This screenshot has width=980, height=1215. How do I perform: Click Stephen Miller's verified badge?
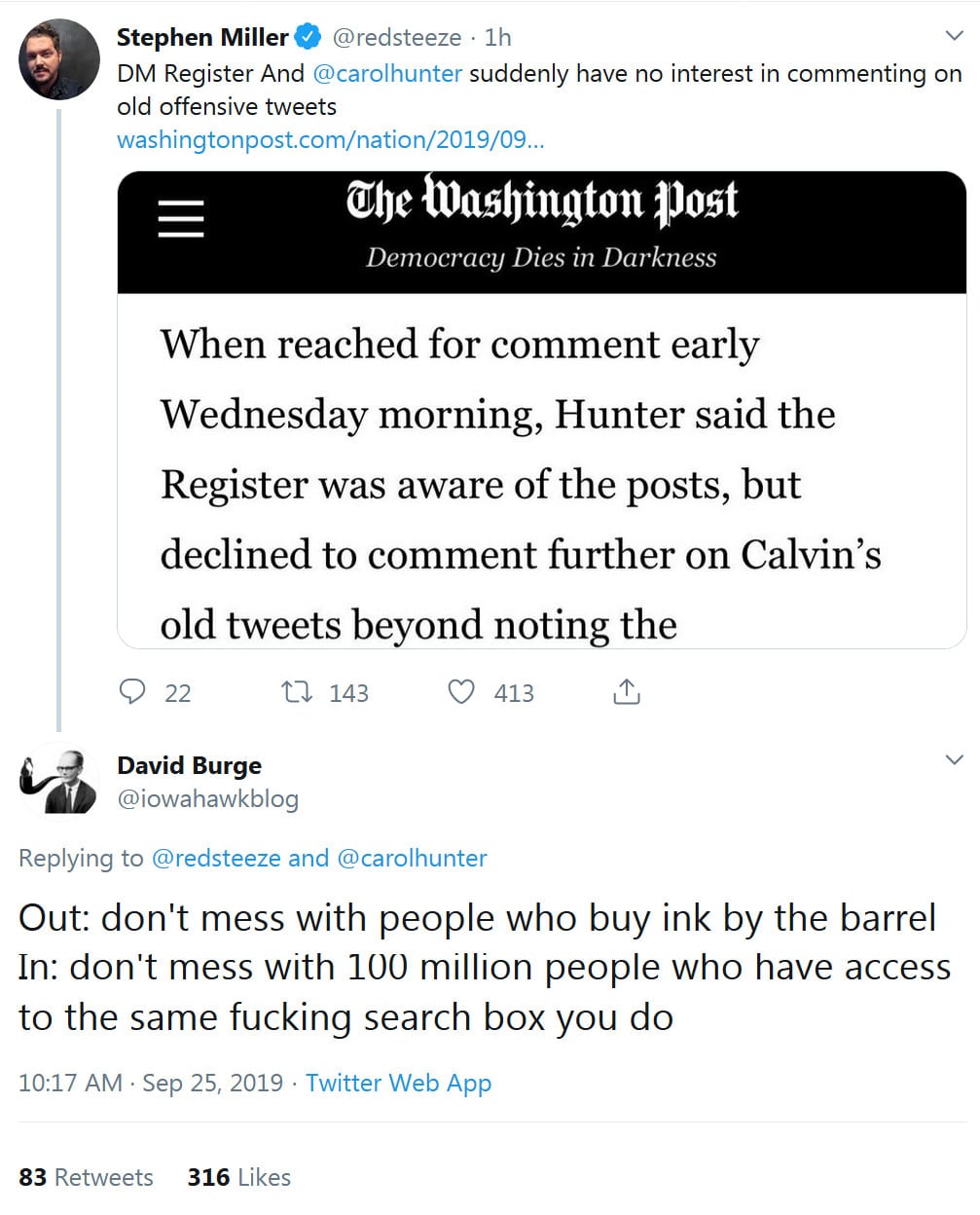tap(309, 37)
